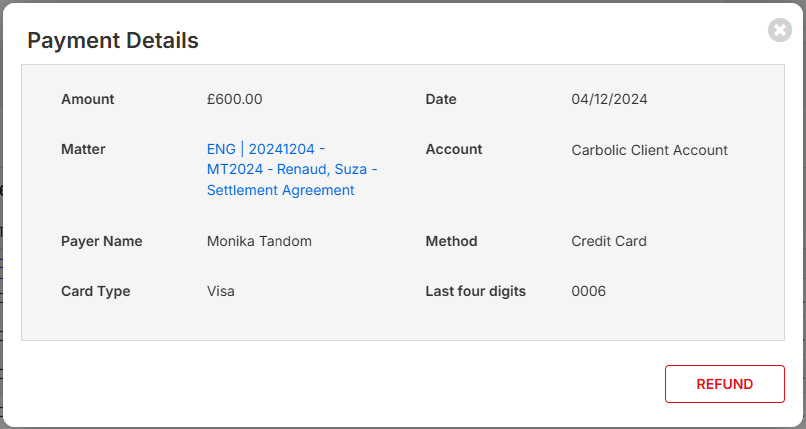The width and height of the screenshot is (806, 429).
Task: Click the Account field label
Action: click(453, 149)
